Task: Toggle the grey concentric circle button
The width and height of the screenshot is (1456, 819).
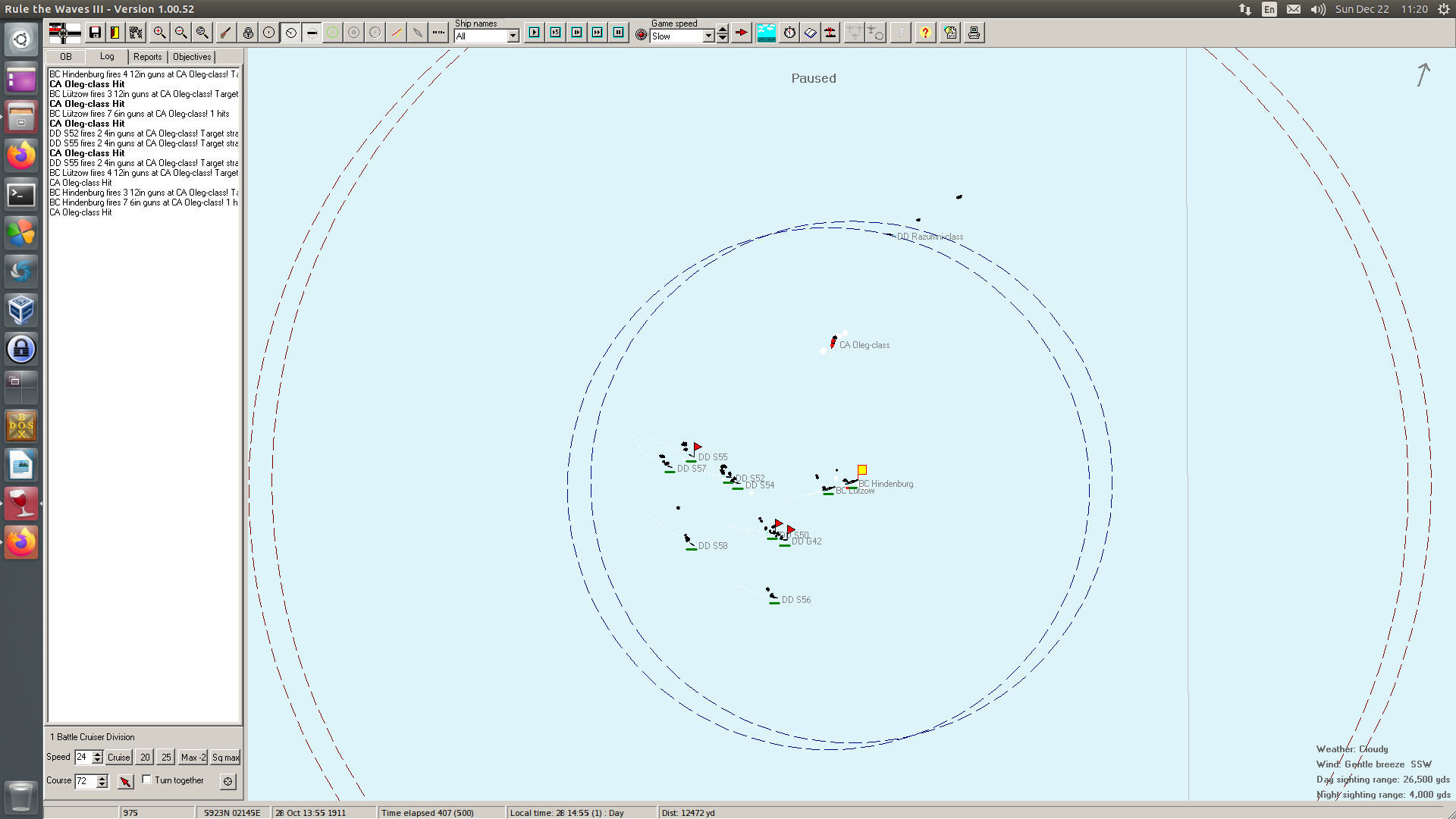Action: click(354, 33)
